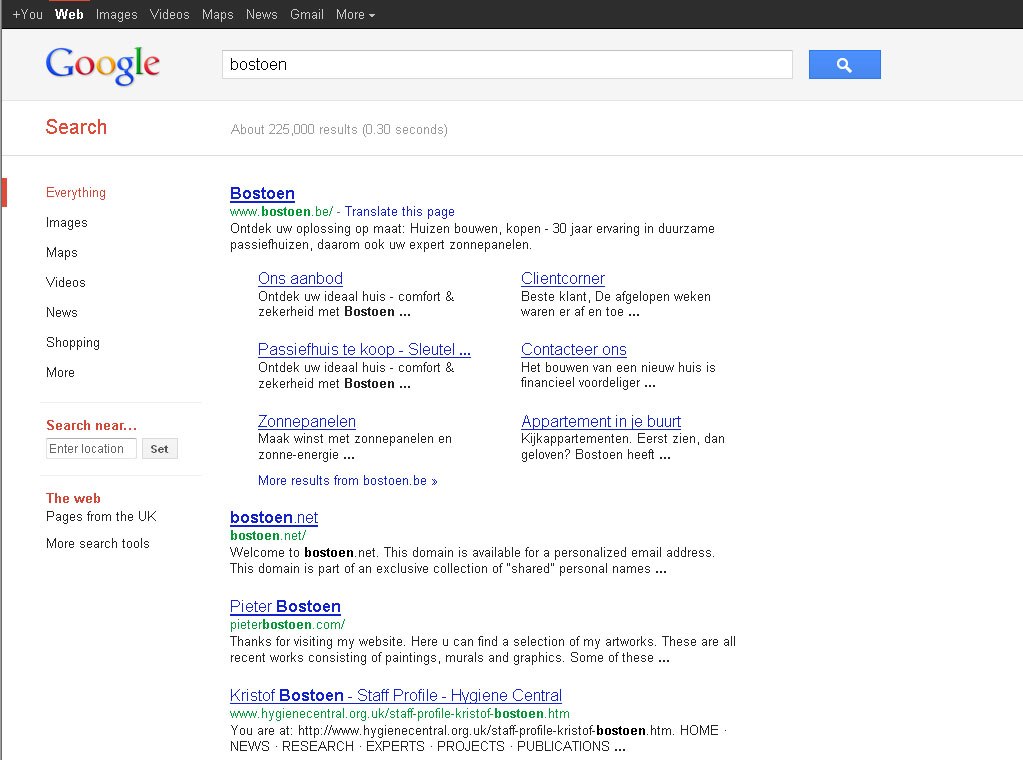This screenshot has height=760, width=1023.
Task: Open News in the top navigation bar
Action: click(x=262, y=14)
